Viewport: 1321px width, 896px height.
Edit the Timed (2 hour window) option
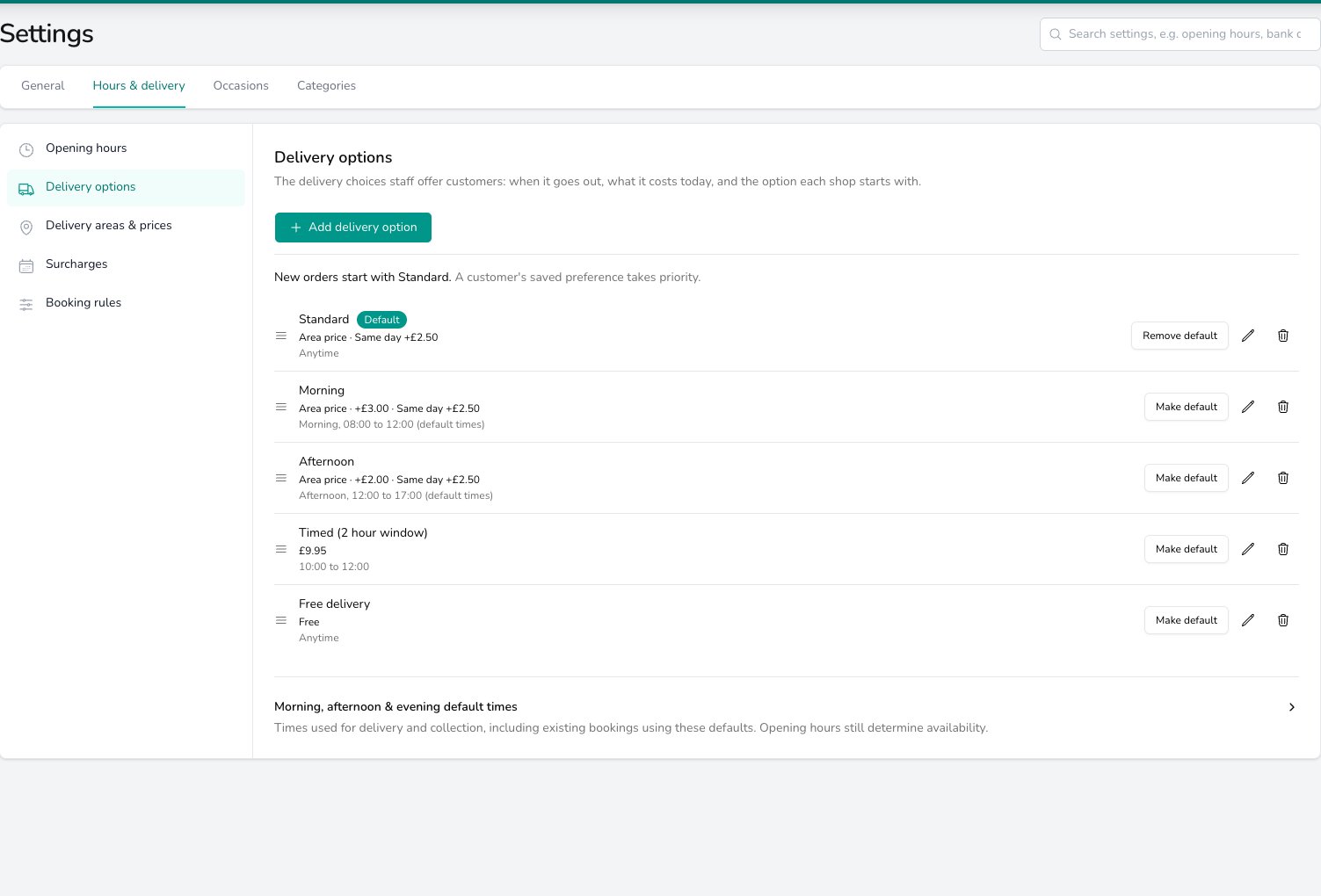click(x=1248, y=549)
